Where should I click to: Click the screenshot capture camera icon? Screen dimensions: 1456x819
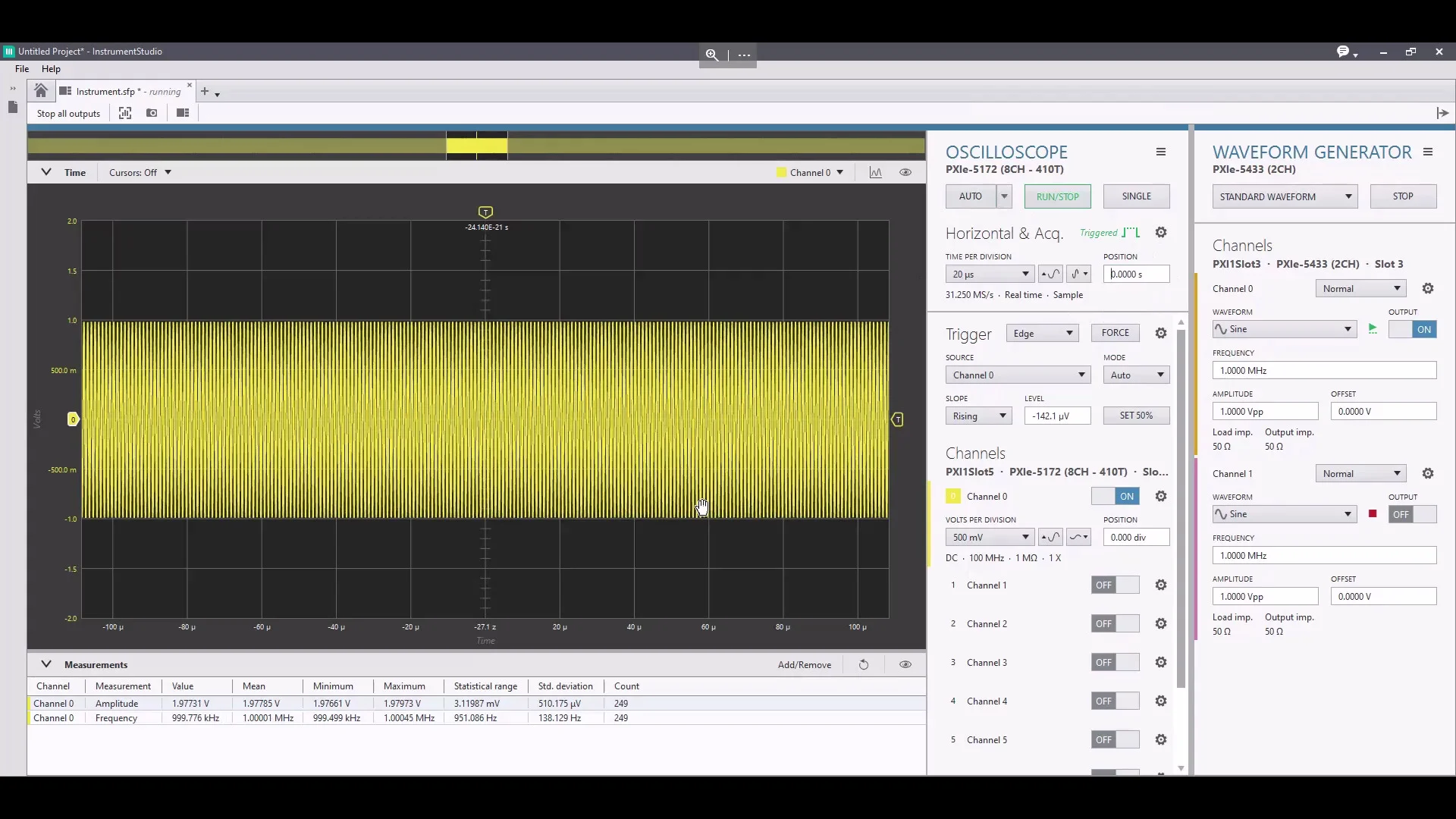pyautogui.click(x=152, y=113)
